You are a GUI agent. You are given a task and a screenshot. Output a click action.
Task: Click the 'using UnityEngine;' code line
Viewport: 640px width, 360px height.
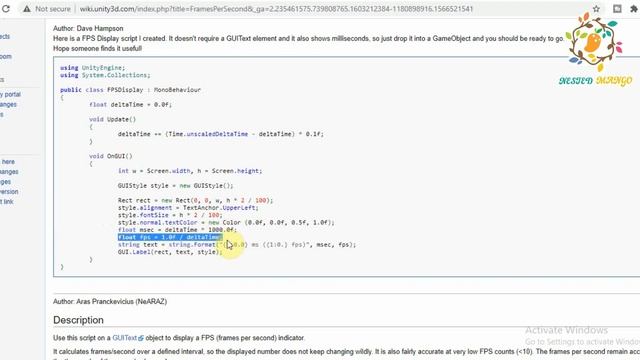coord(92,68)
